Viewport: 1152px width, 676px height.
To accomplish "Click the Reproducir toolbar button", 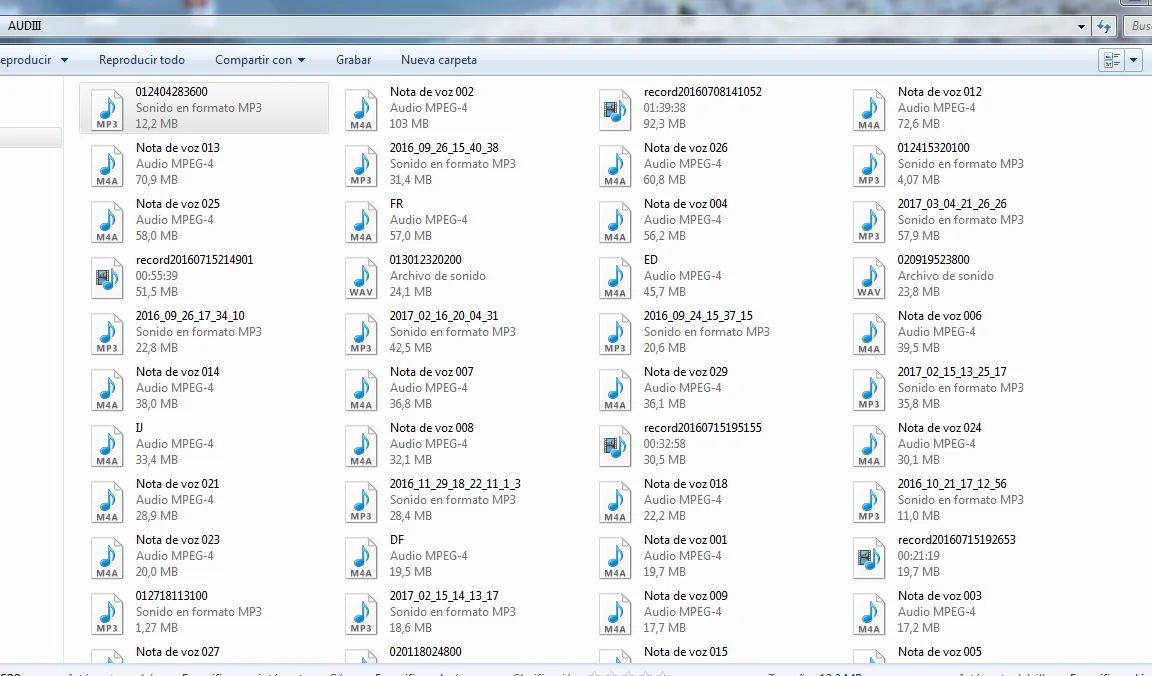I will click(x=30, y=60).
